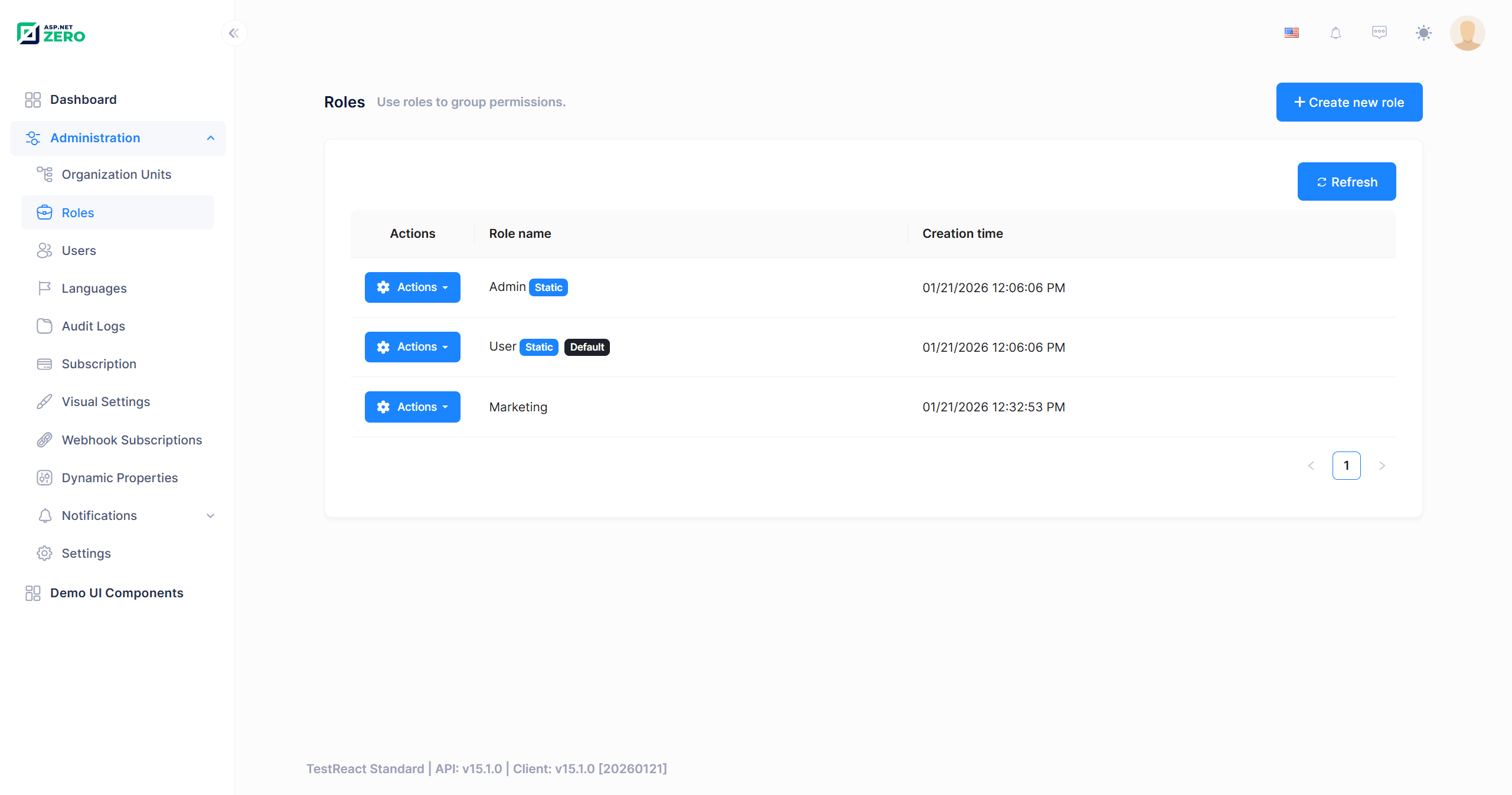The height and width of the screenshot is (795, 1512).
Task: Go to previous page arrow
Action: click(1311, 466)
